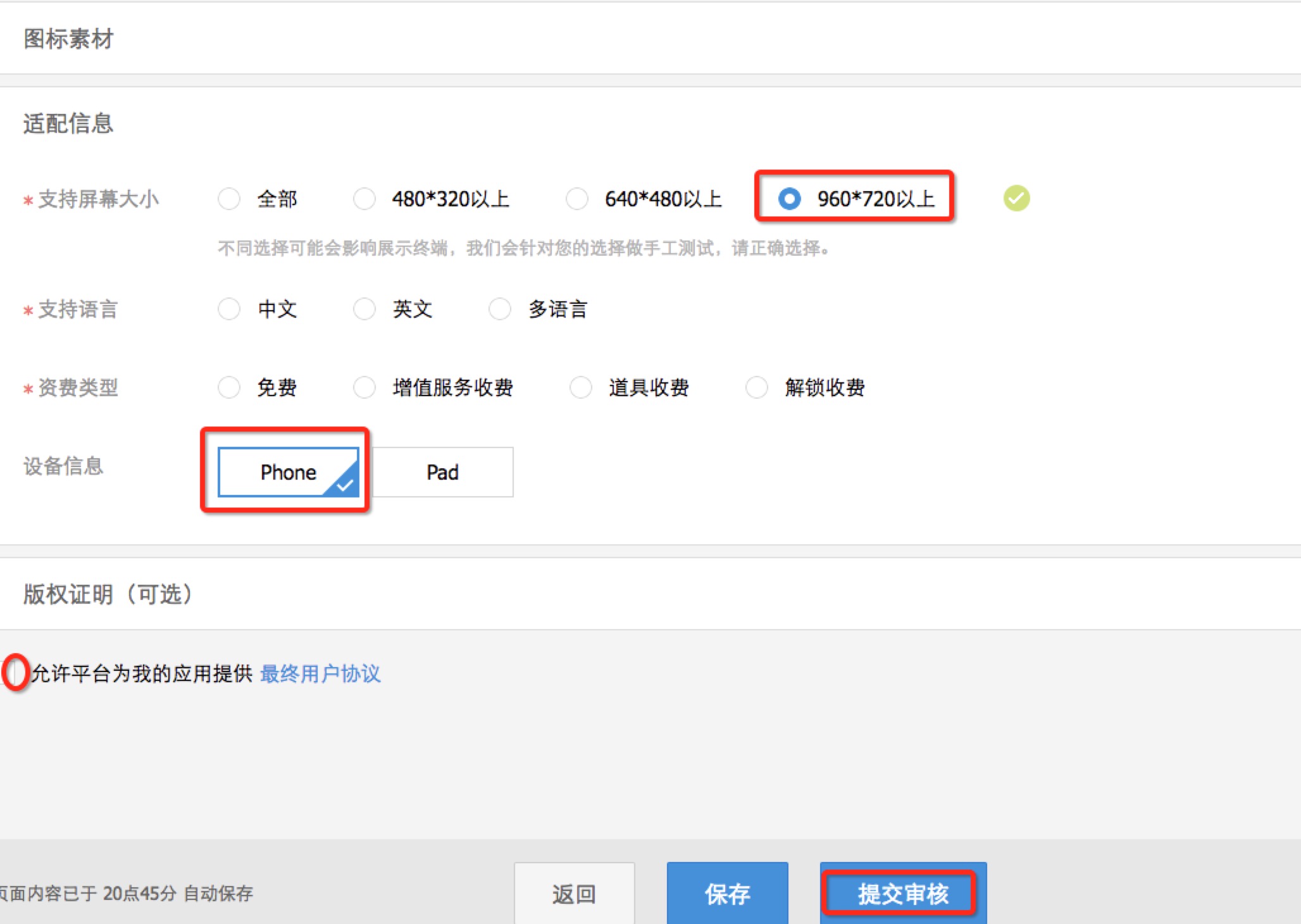Submit via 提交审核 button
Screen dimensions: 1301x924
(x=902, y=894)
